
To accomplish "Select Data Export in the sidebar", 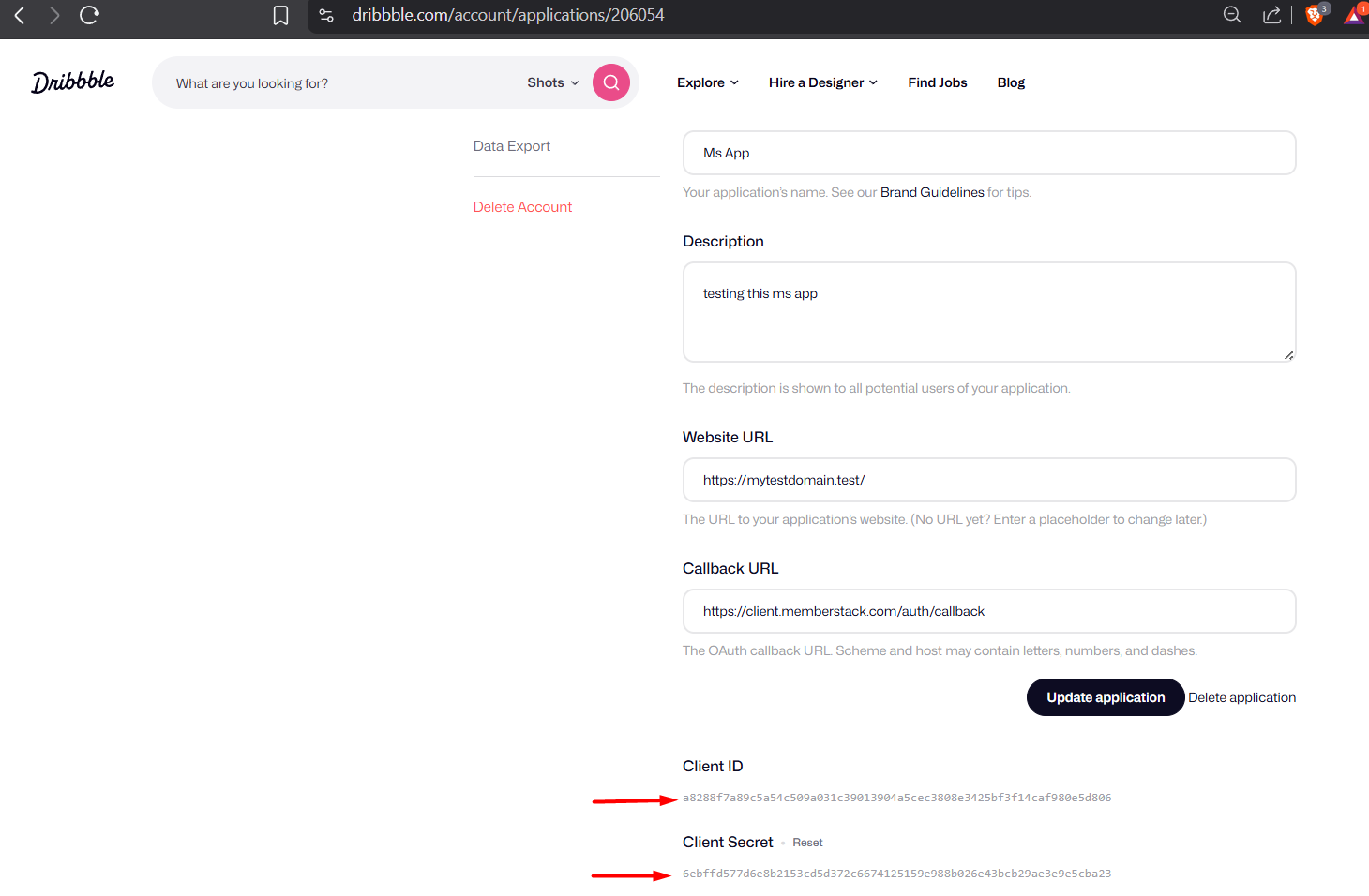I will coord(512,146).
